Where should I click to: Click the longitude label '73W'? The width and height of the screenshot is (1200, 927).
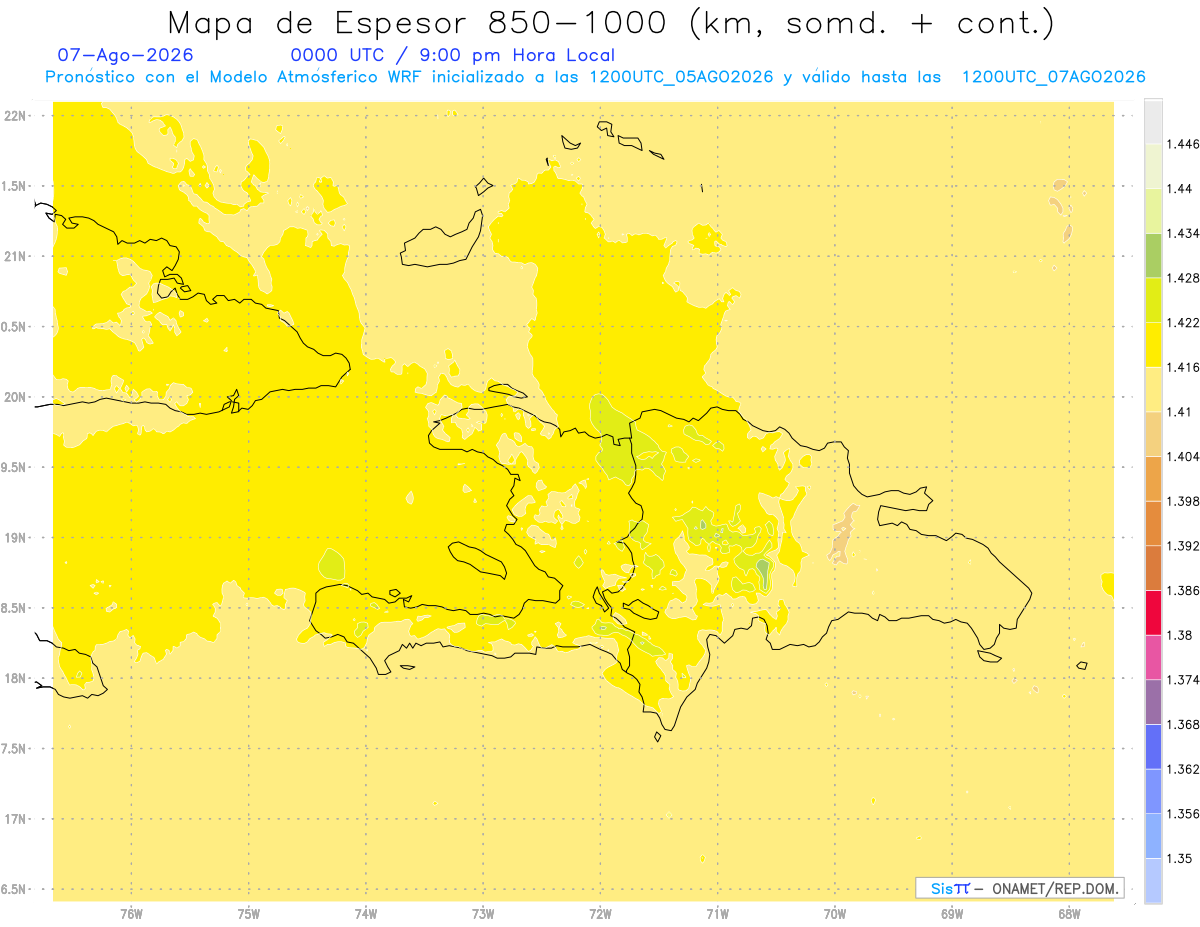tap(483, 913)
